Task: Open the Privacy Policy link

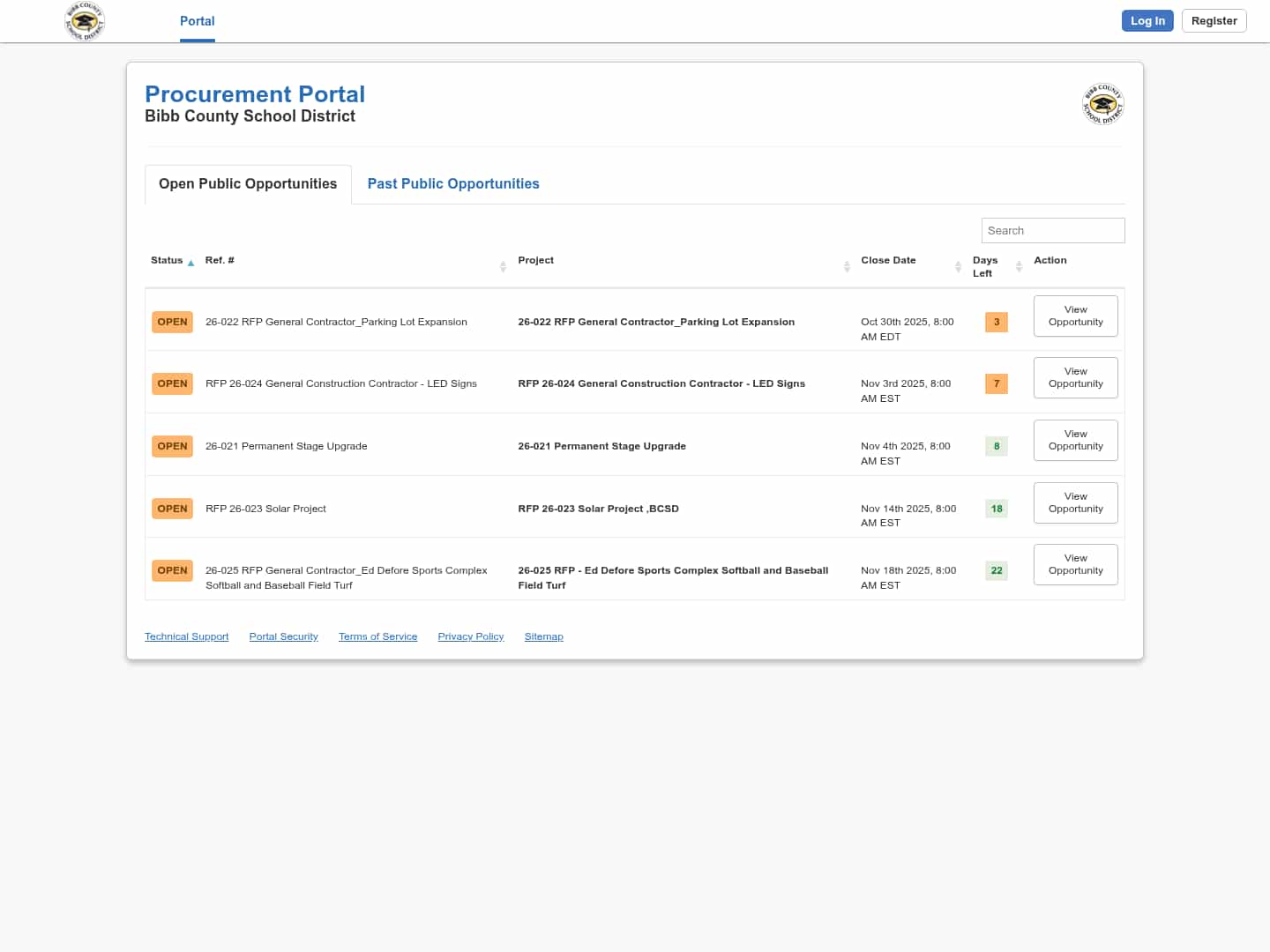Action: [470, 636]
